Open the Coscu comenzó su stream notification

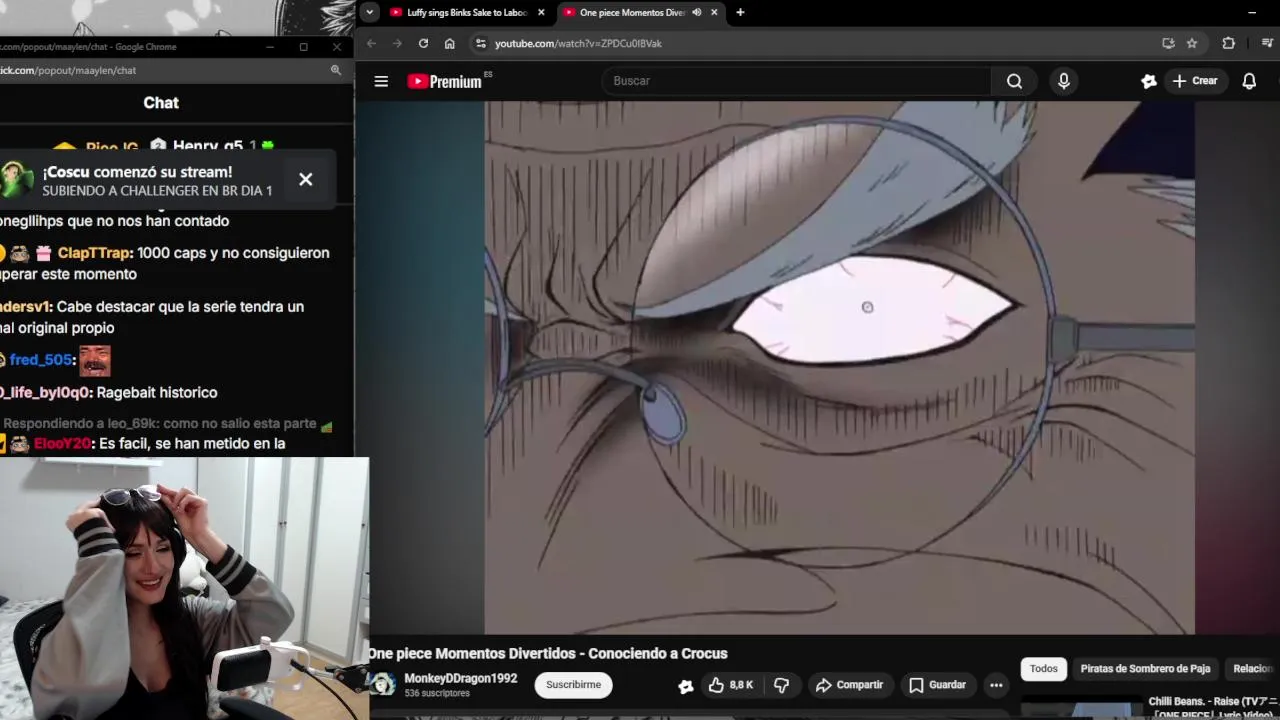pyautogui.click(x=156, y=180)
